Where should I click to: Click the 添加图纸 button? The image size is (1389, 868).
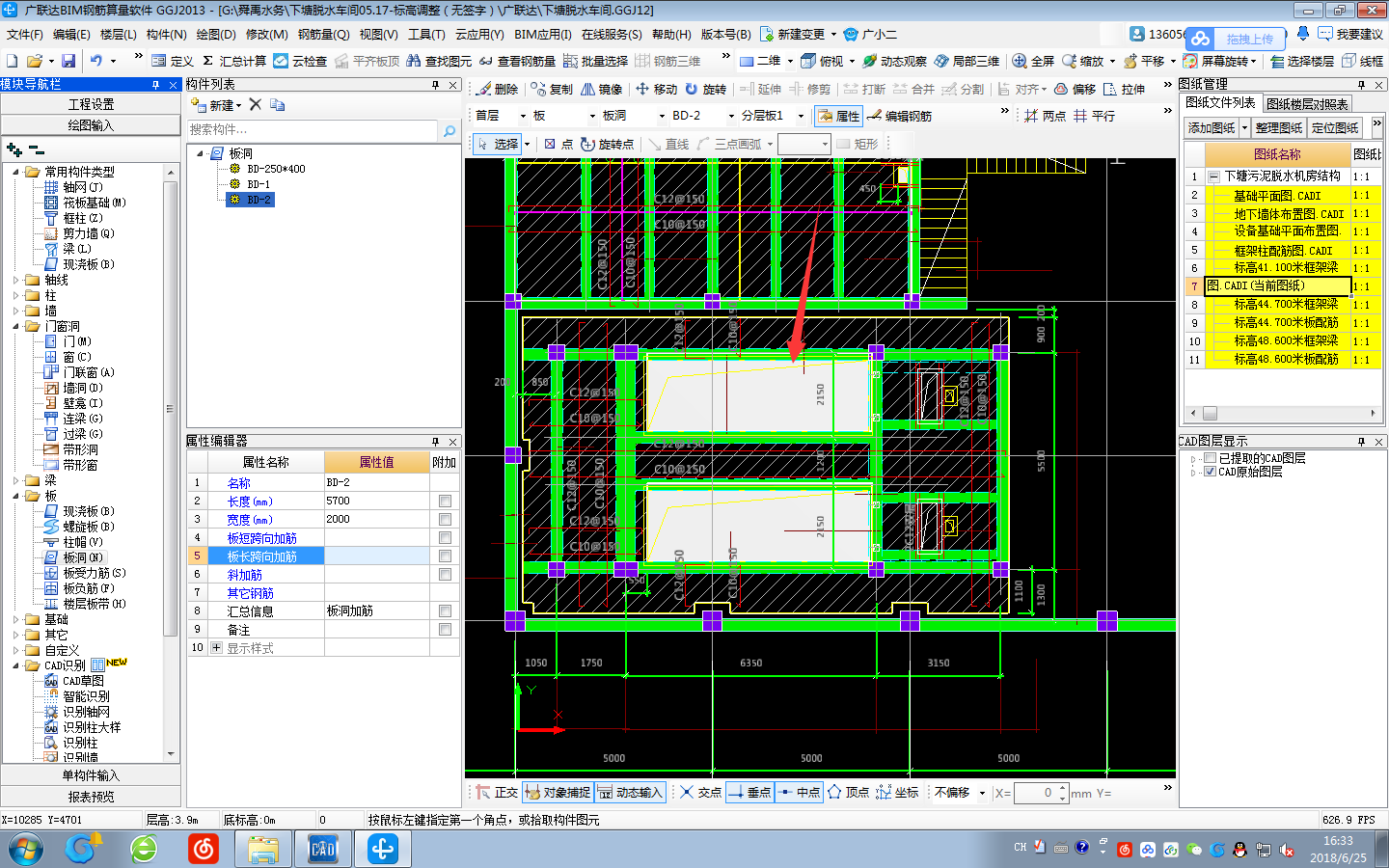click(x=1212, y=127)
